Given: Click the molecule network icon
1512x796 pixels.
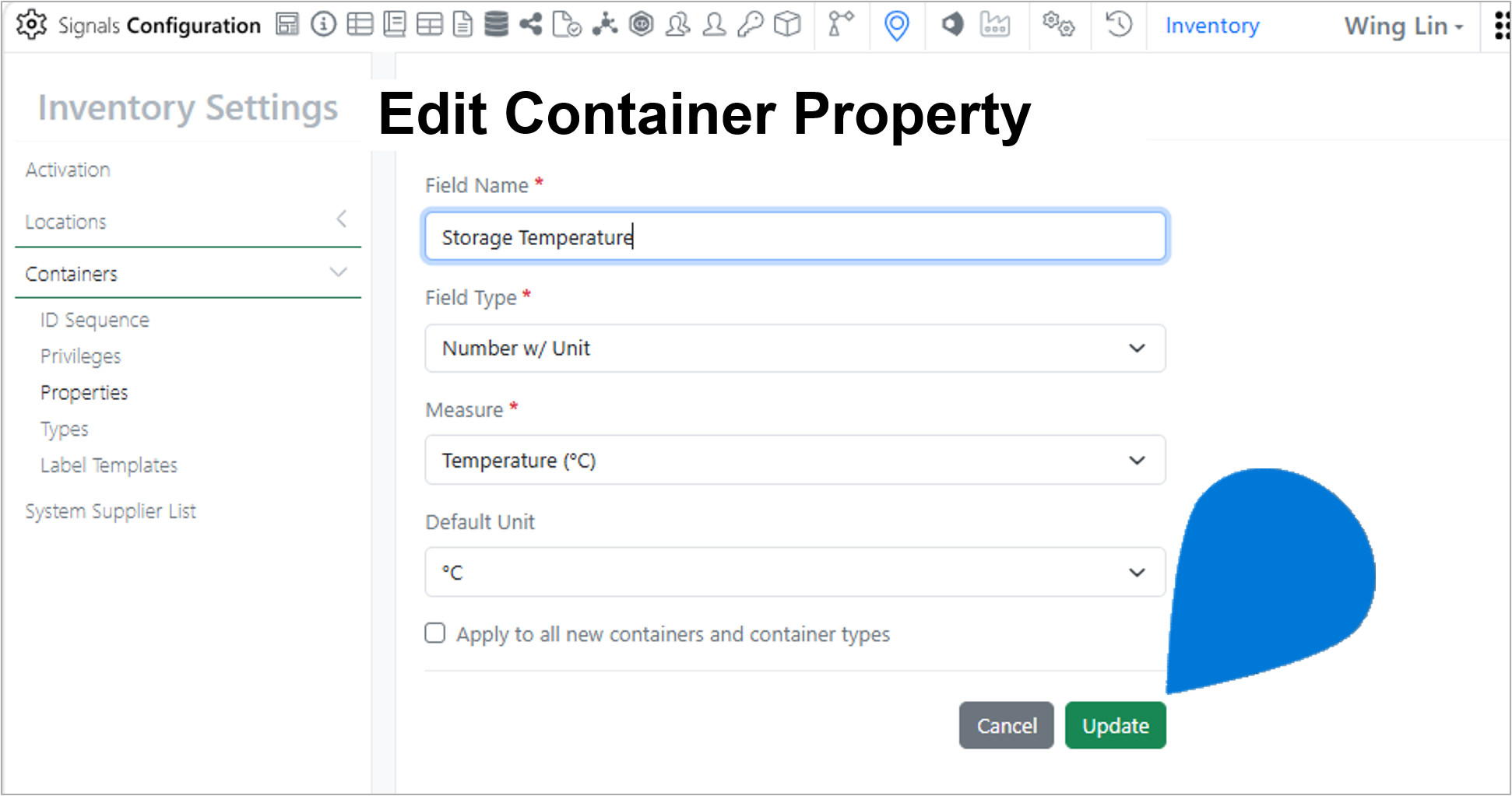Looking at the screenshot, I should [x=604, y=25].
